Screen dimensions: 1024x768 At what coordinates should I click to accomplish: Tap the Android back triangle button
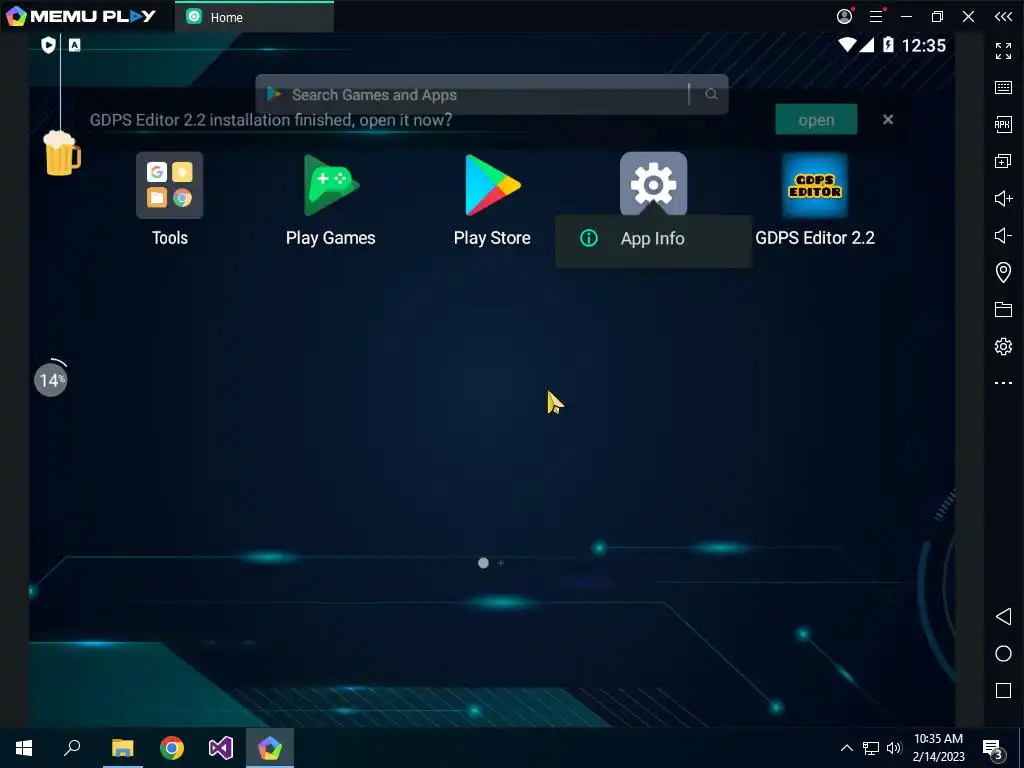(x=1003, y=616)
